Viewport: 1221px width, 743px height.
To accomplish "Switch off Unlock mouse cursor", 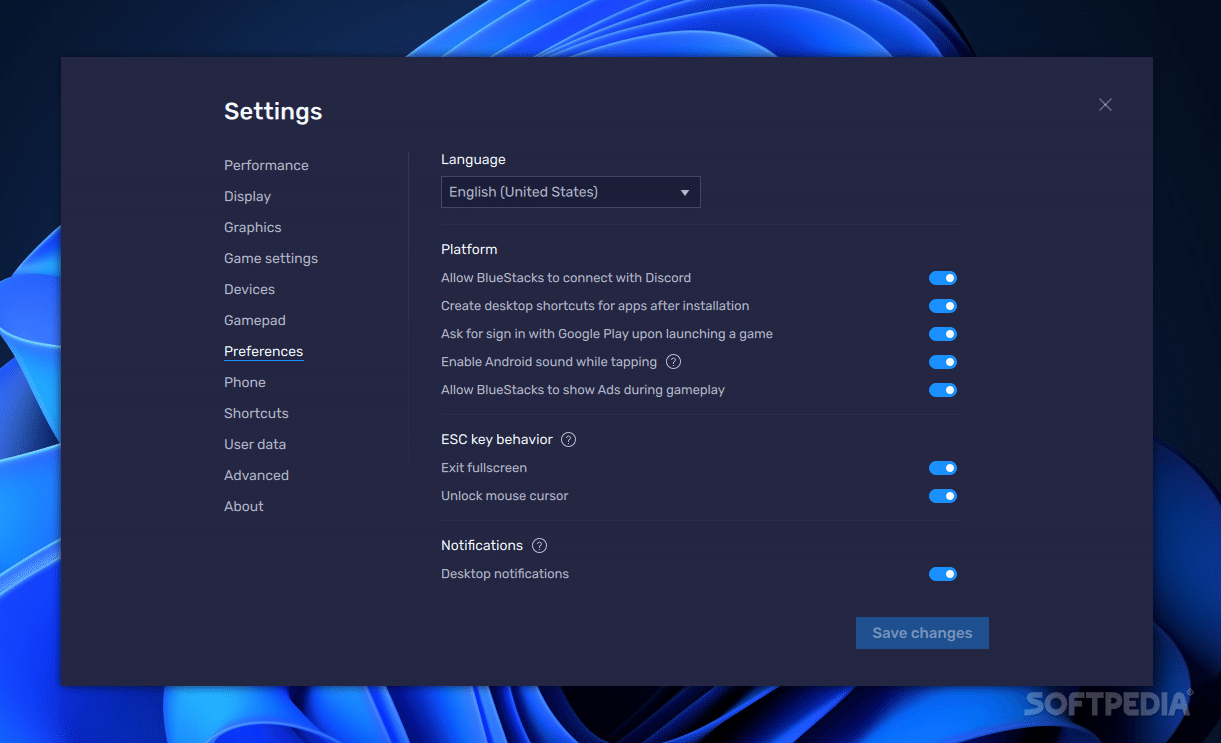I will [x=943, y=496].
